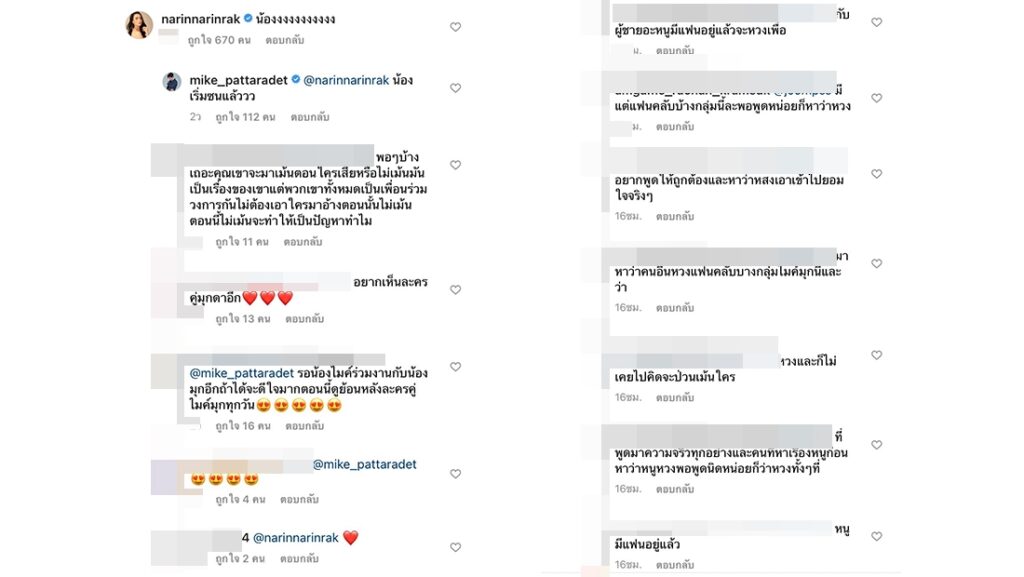Like the top comment in right column

(876, 22)
